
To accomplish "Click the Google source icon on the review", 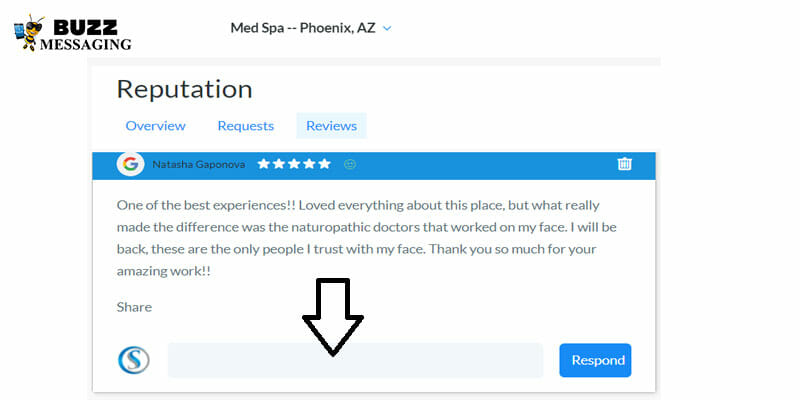I will point(130,164).
